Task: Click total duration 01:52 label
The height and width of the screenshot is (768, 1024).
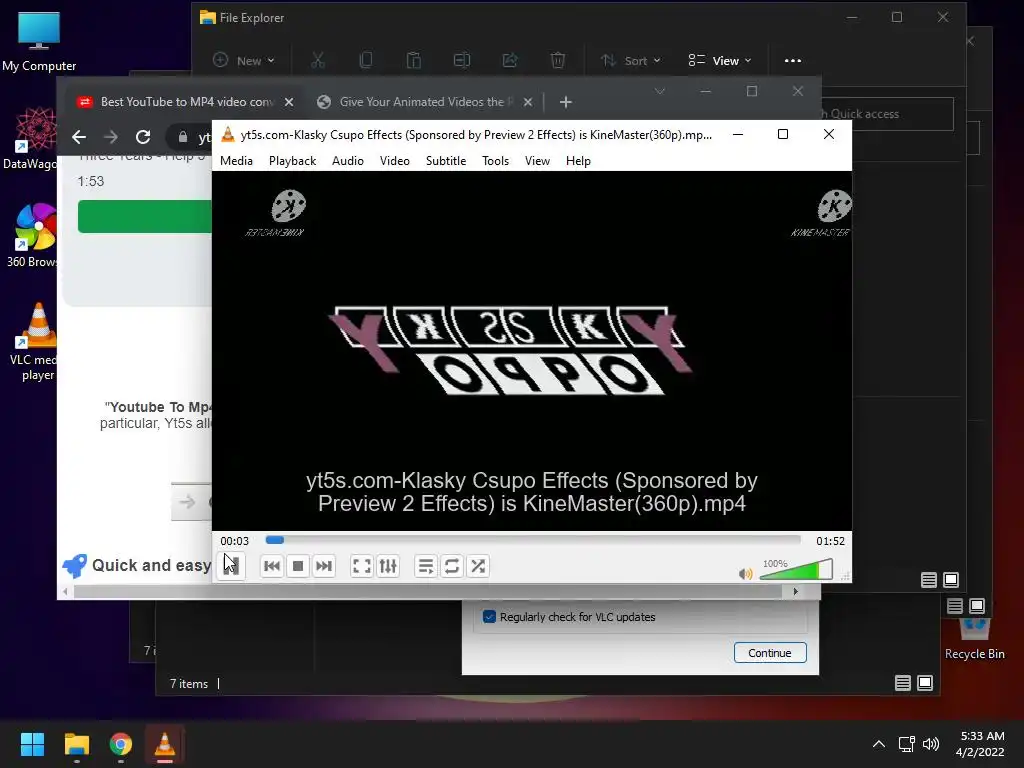Action: click(830, 541)
